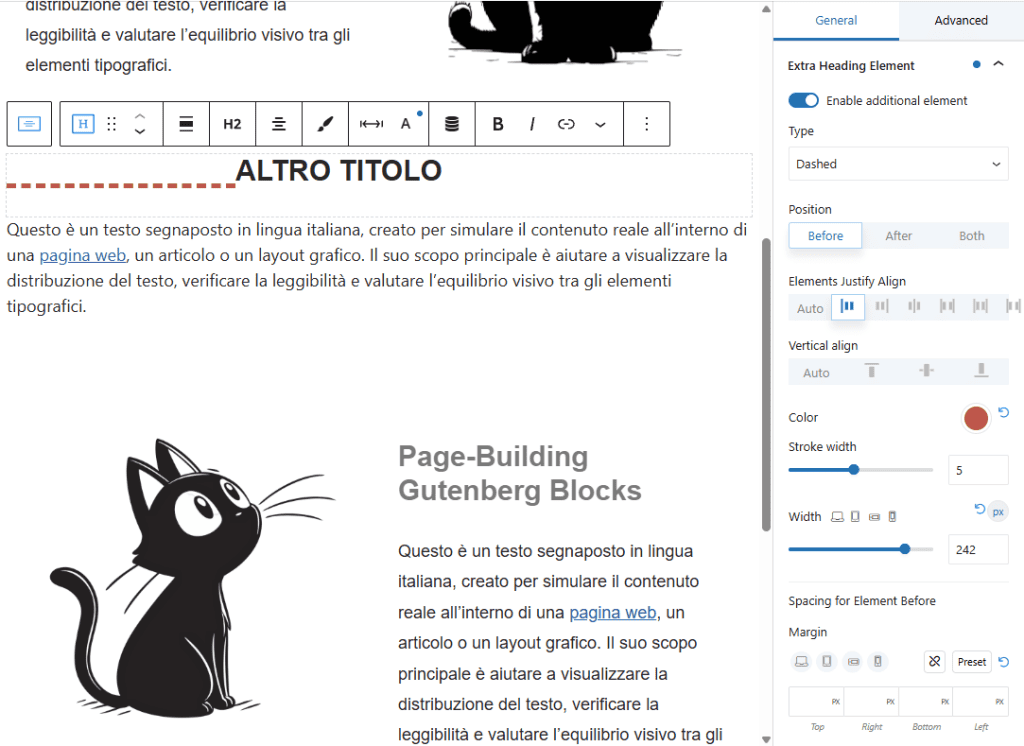Click the Stroke width value field
The image size is (1024, 746).
(978, 470)
